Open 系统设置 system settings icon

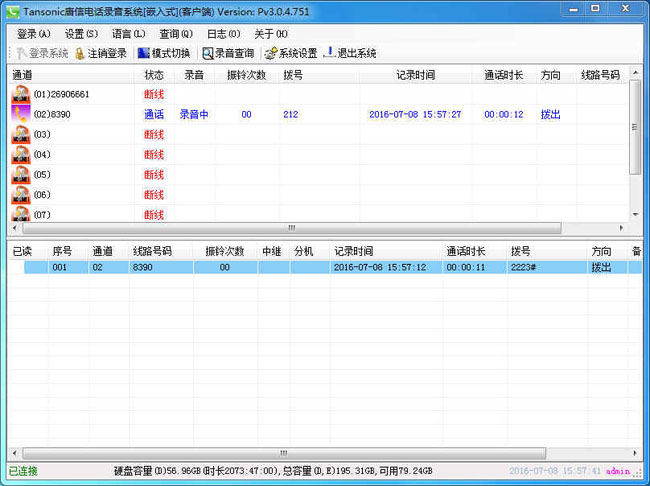[x=271, y=53]
